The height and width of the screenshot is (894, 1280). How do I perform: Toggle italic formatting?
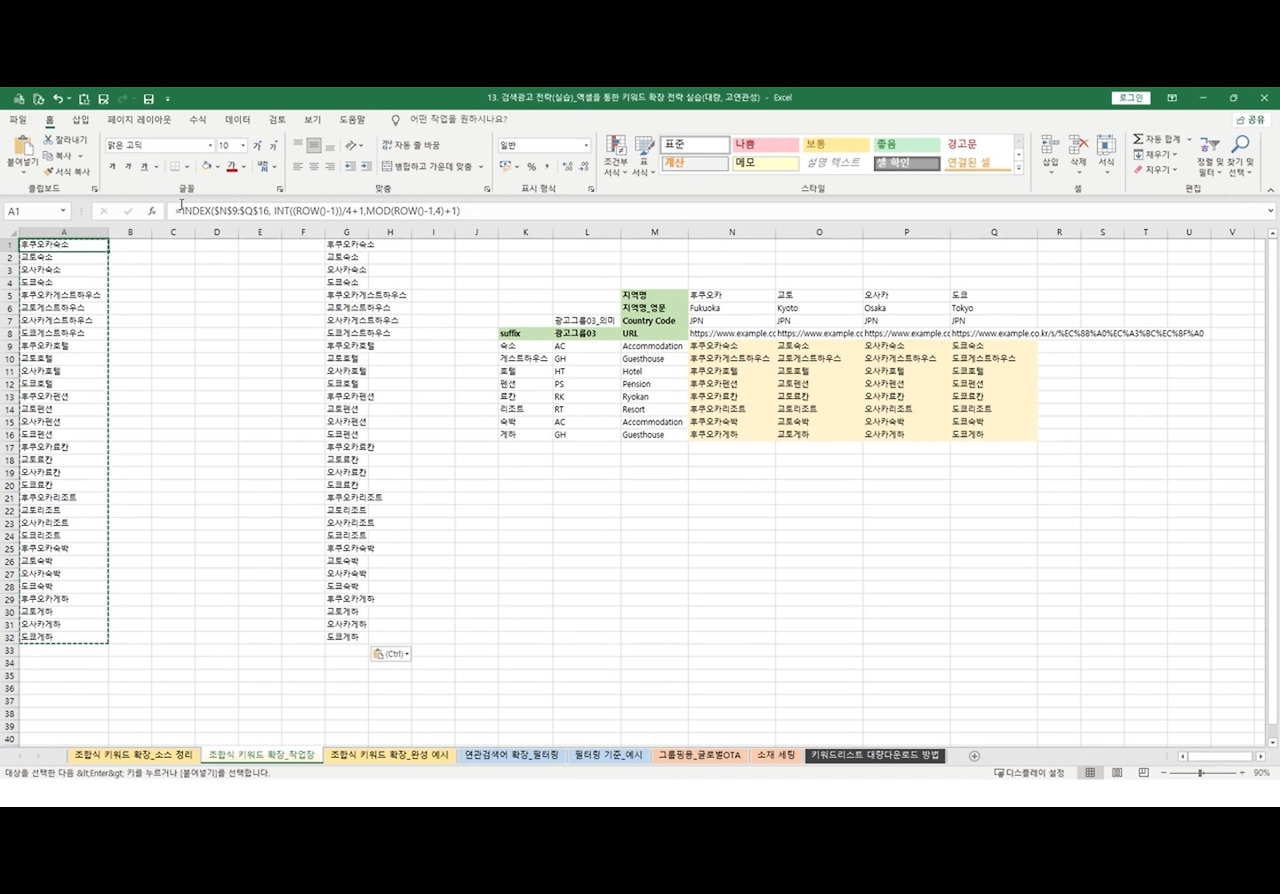point(129,167)
